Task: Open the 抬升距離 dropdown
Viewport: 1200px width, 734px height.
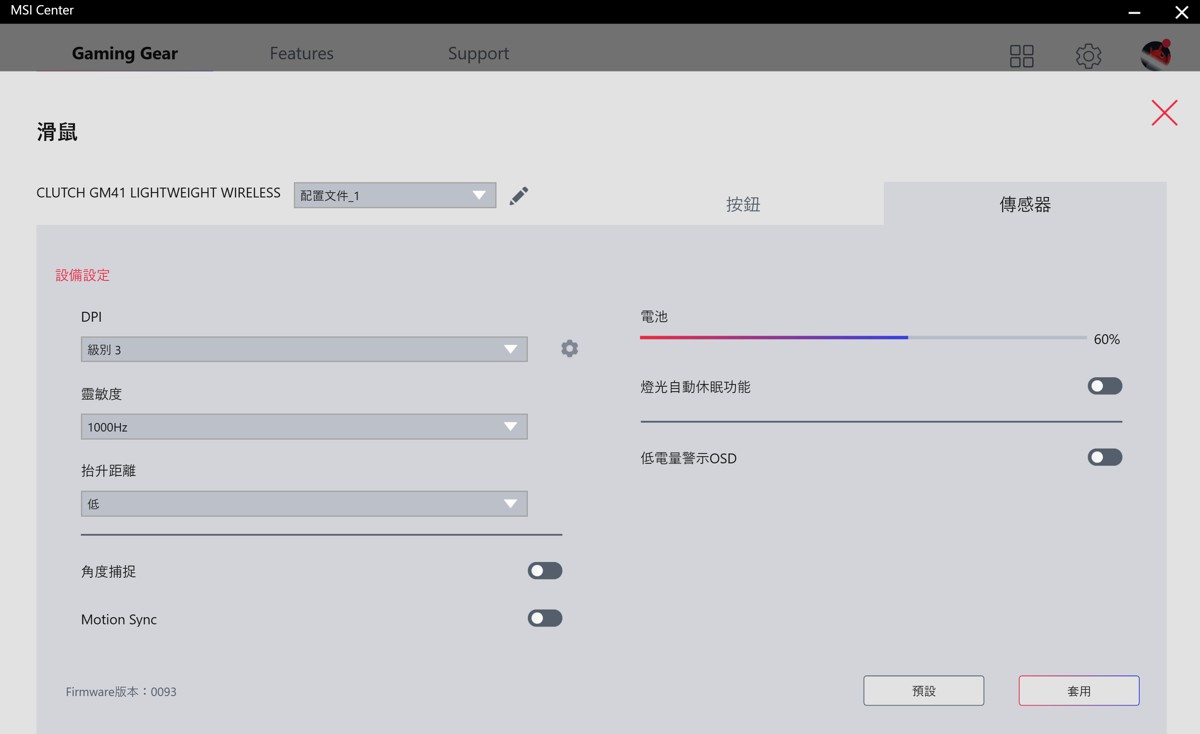Action: click(x=304, y=503)
